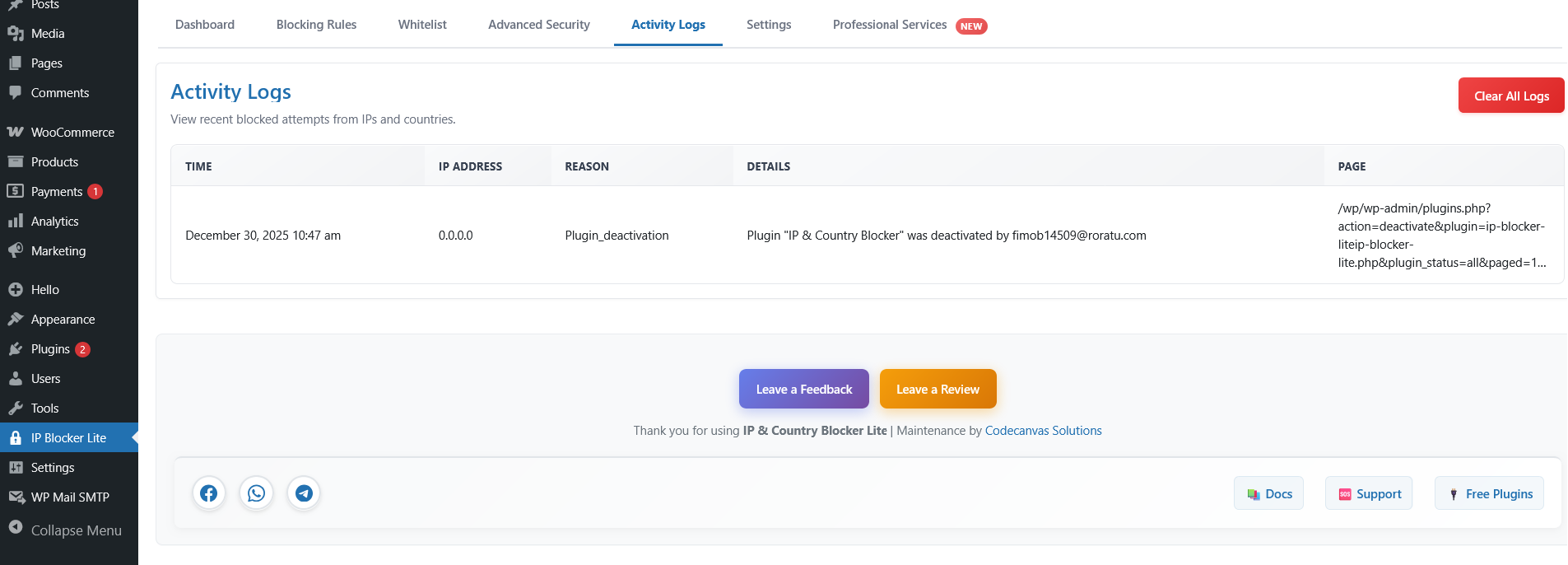Collapse the admin sidebar menu
This screenshot has height=565, width=1568.
tap(76, 530)
